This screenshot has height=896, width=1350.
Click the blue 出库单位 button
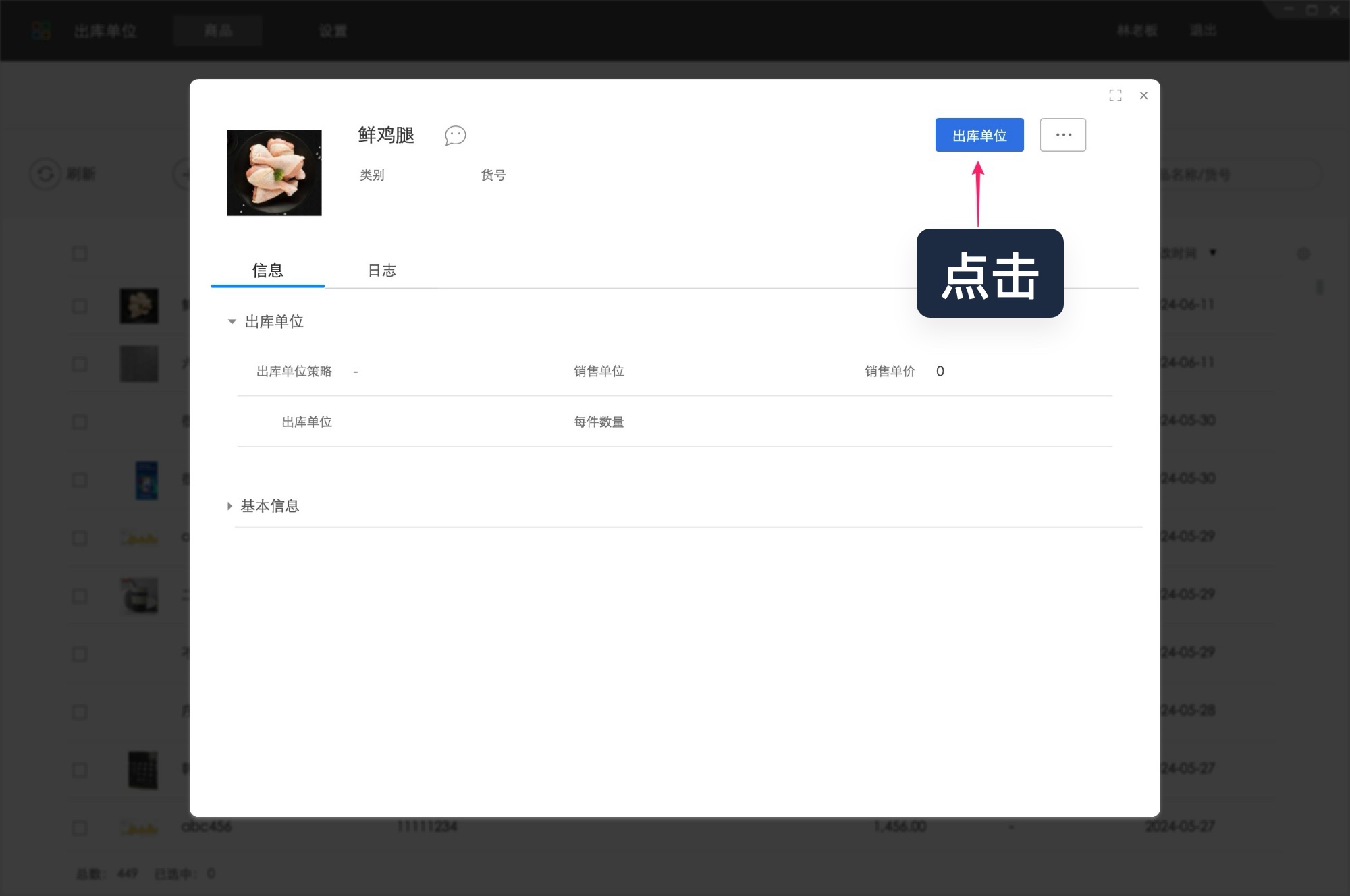[x=979, y=135]
